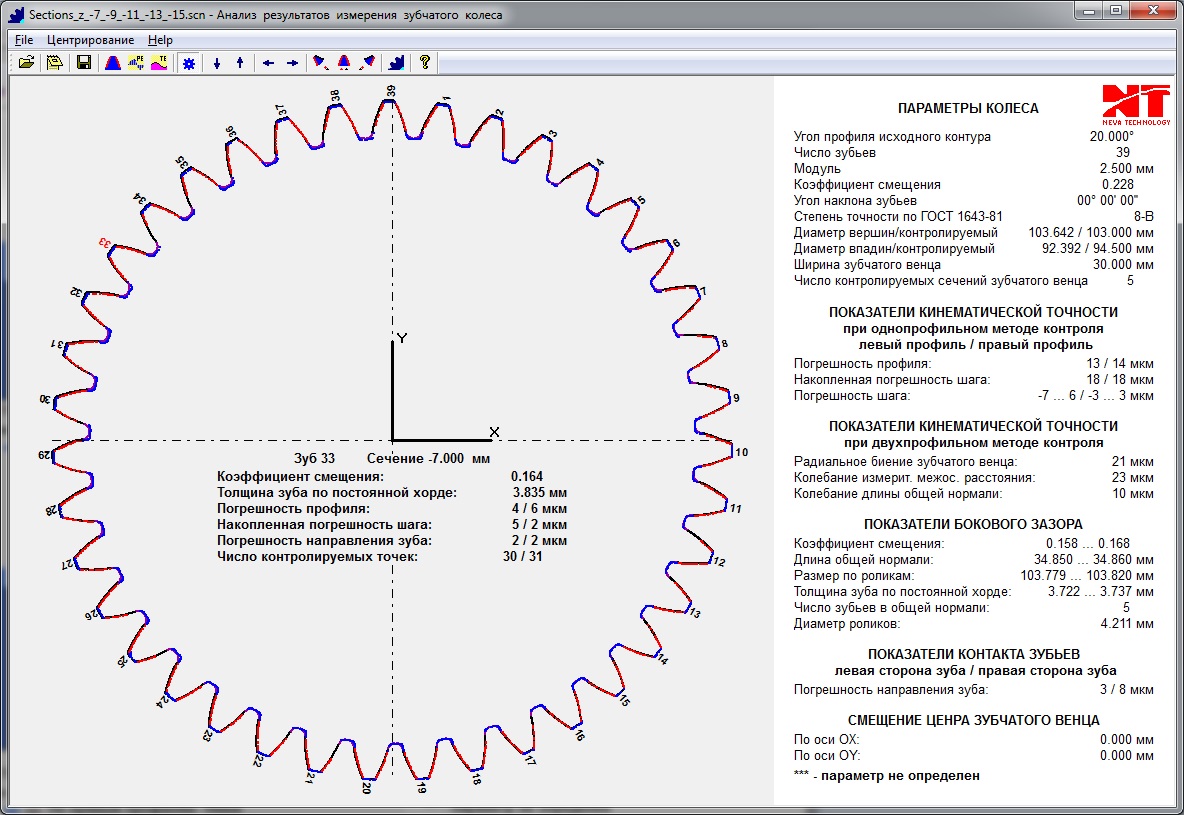
Task: Click the chord thickness value 3.835 мм
Action: tap(539, 492)
